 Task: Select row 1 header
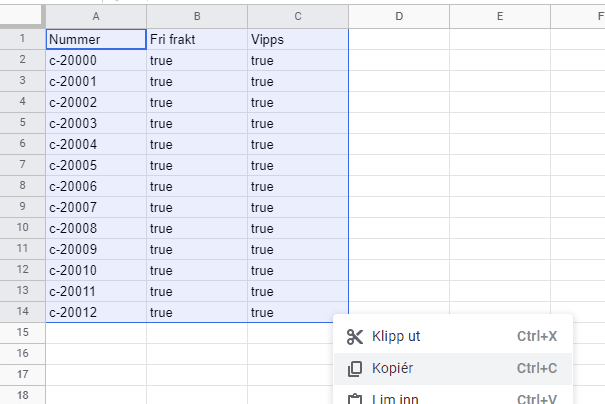[22, 39]
